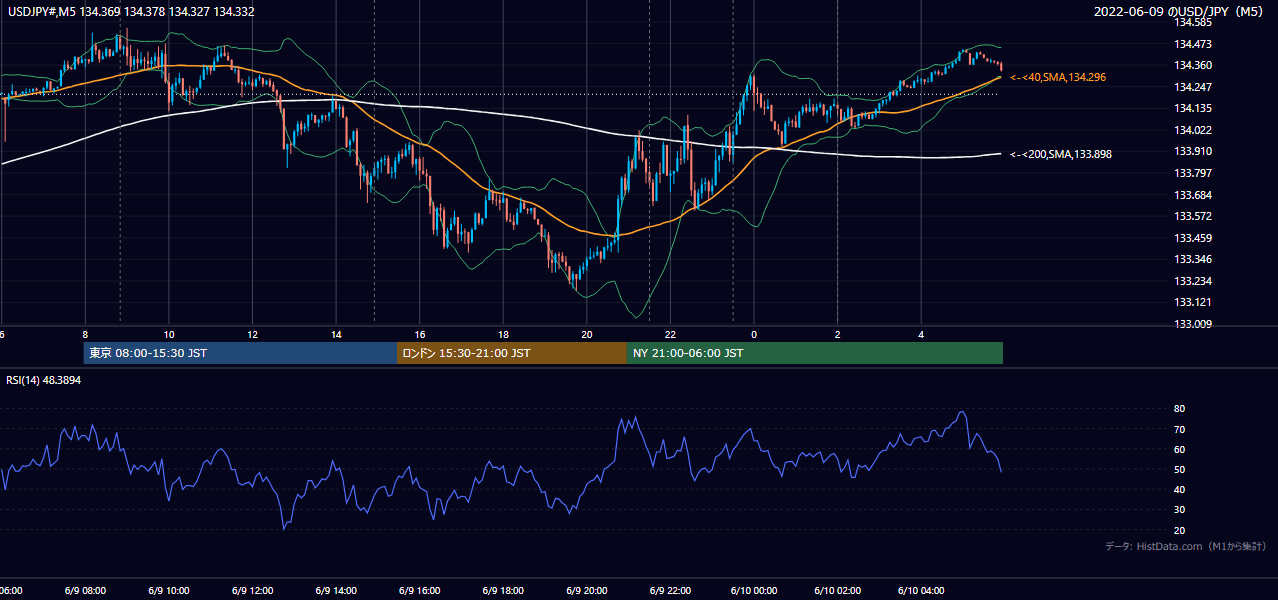Select the London 15:30-21:00 JST session bar
This screenshot has width=1278, height=600.
tap(512, 353)
